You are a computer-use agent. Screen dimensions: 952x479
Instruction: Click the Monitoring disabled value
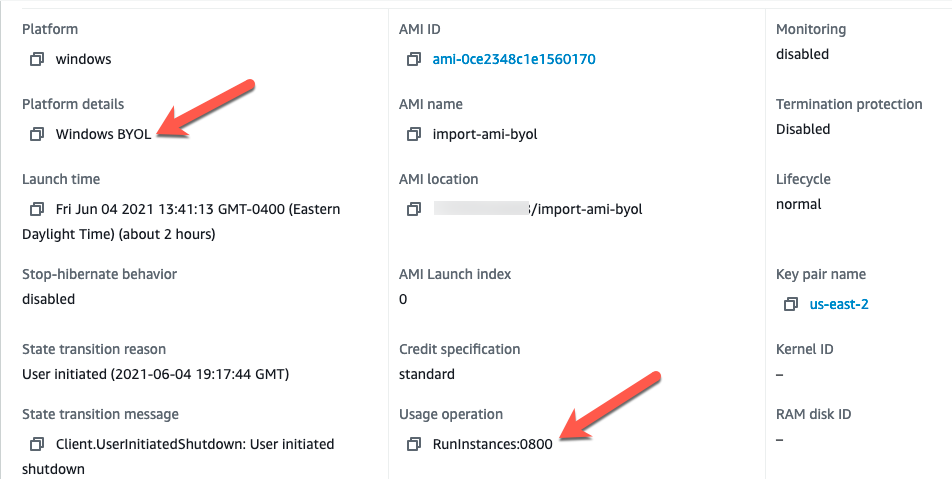(802, 54)
